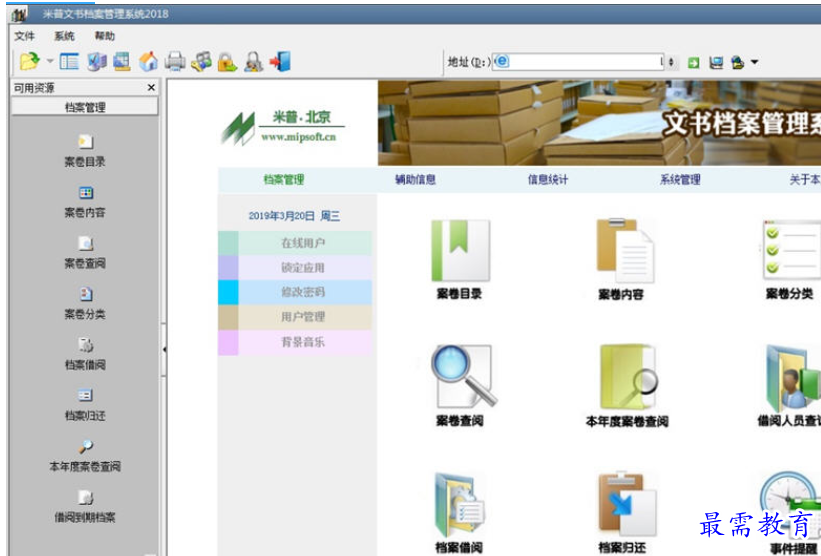Viewport: 821px width, 556px height.
Task: Open the large 本年度案卷查阅 folder icon
Action: pyautogui.click(x=628, y=377)
